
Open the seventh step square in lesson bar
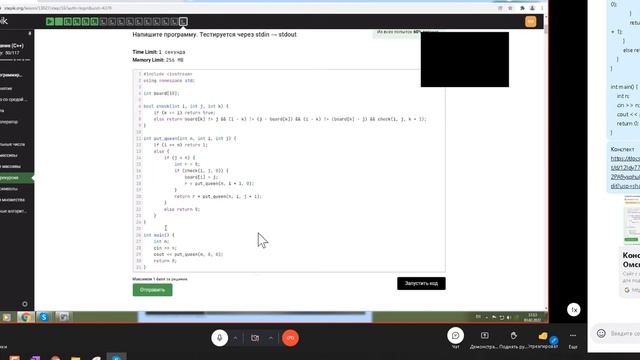103,22
